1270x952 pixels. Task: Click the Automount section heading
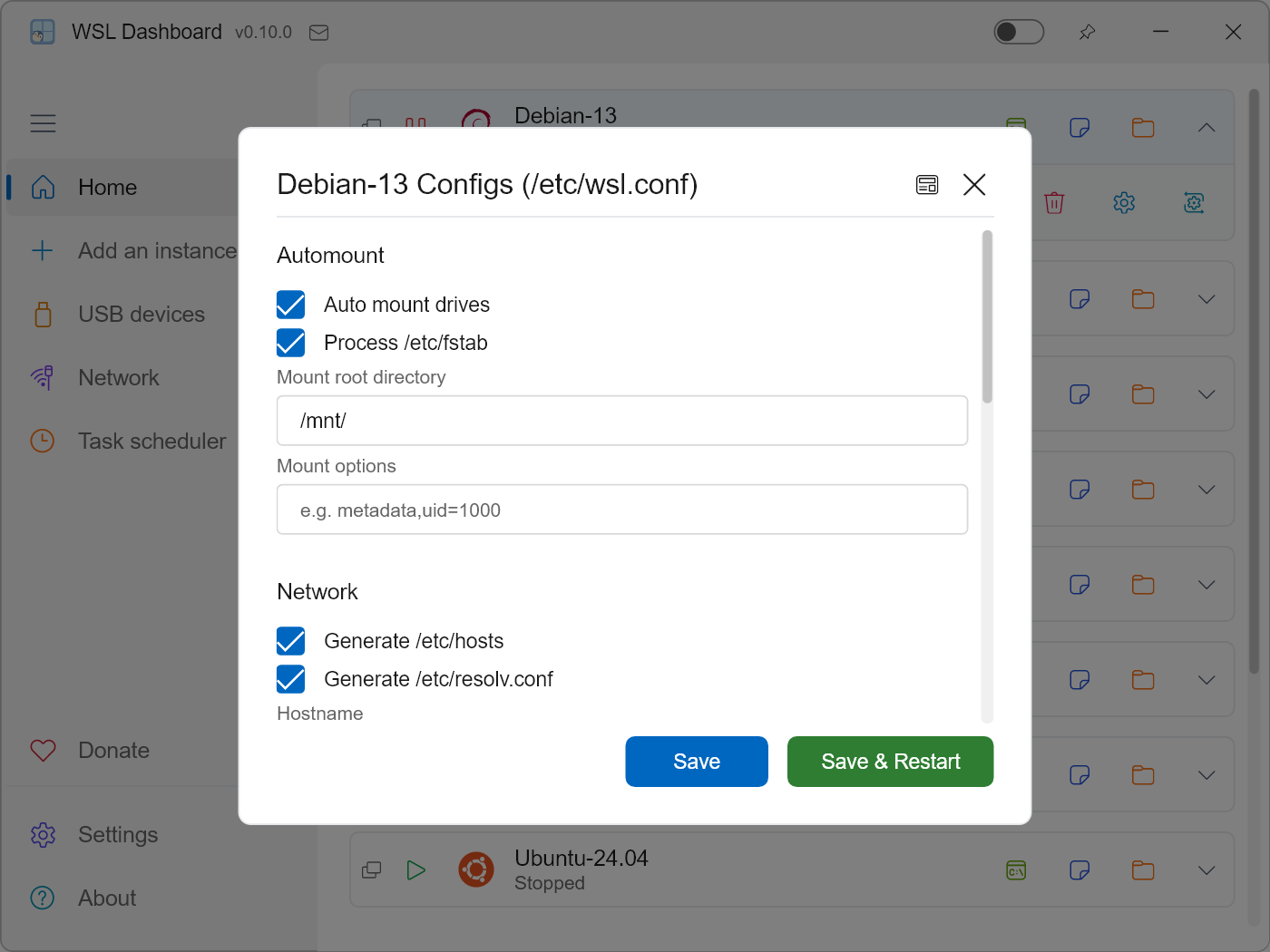pyautogui.click(x=330, y=256)
